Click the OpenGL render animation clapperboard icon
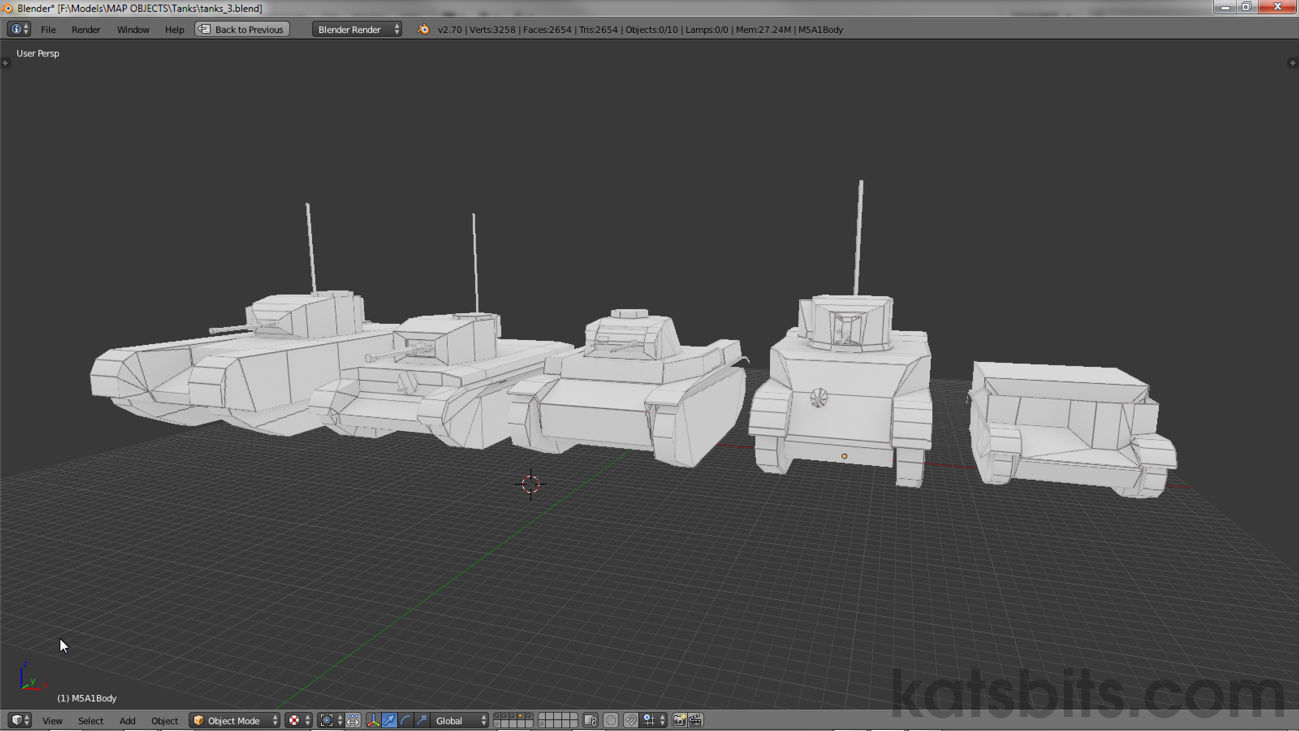 [x=695, y=720]
